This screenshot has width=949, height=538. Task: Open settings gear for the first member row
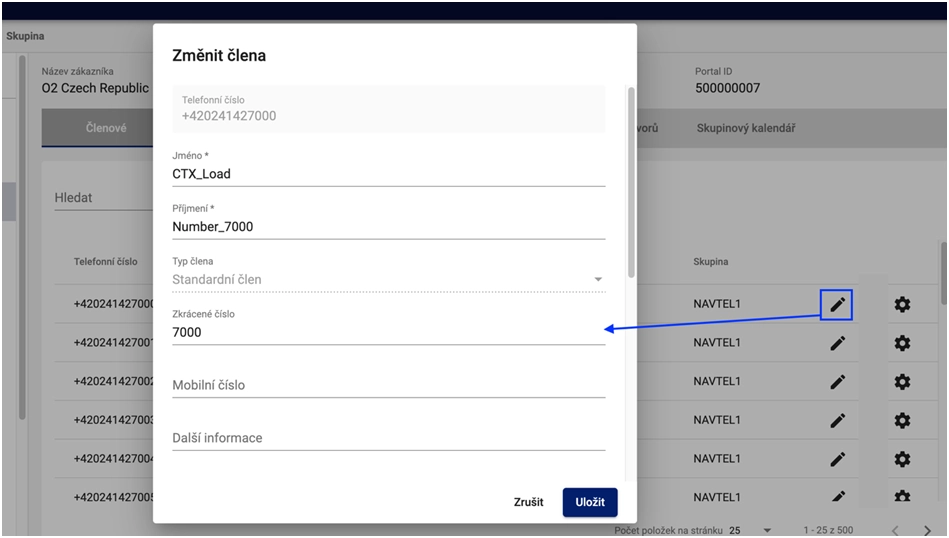[x=902, y=304]
